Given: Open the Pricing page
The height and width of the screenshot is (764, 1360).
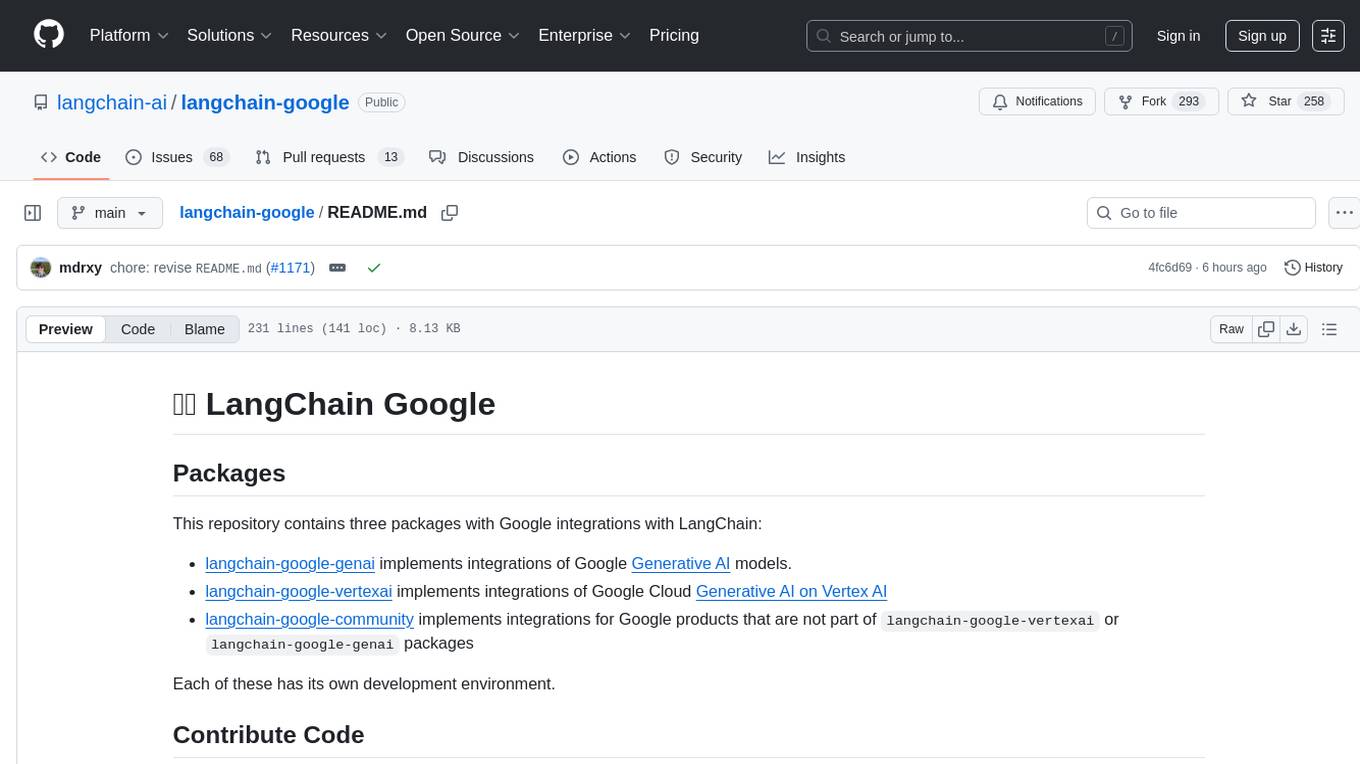Looking at the screenshot, I should coord(674,35).
